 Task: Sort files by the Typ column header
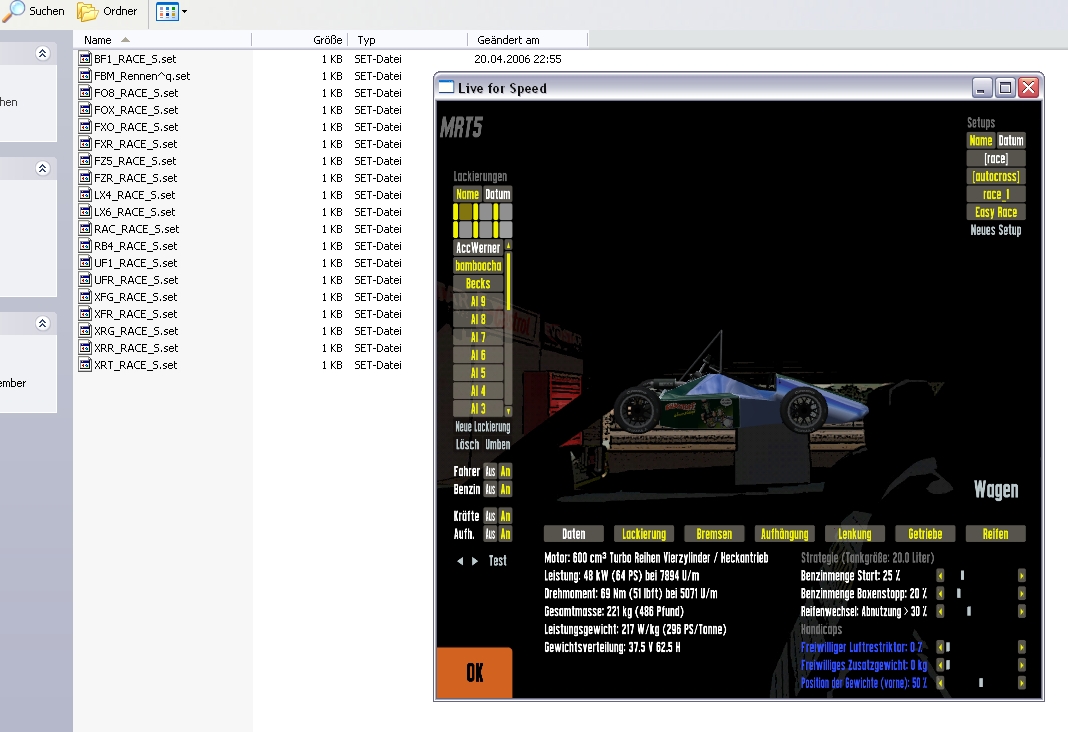[407, 40]
